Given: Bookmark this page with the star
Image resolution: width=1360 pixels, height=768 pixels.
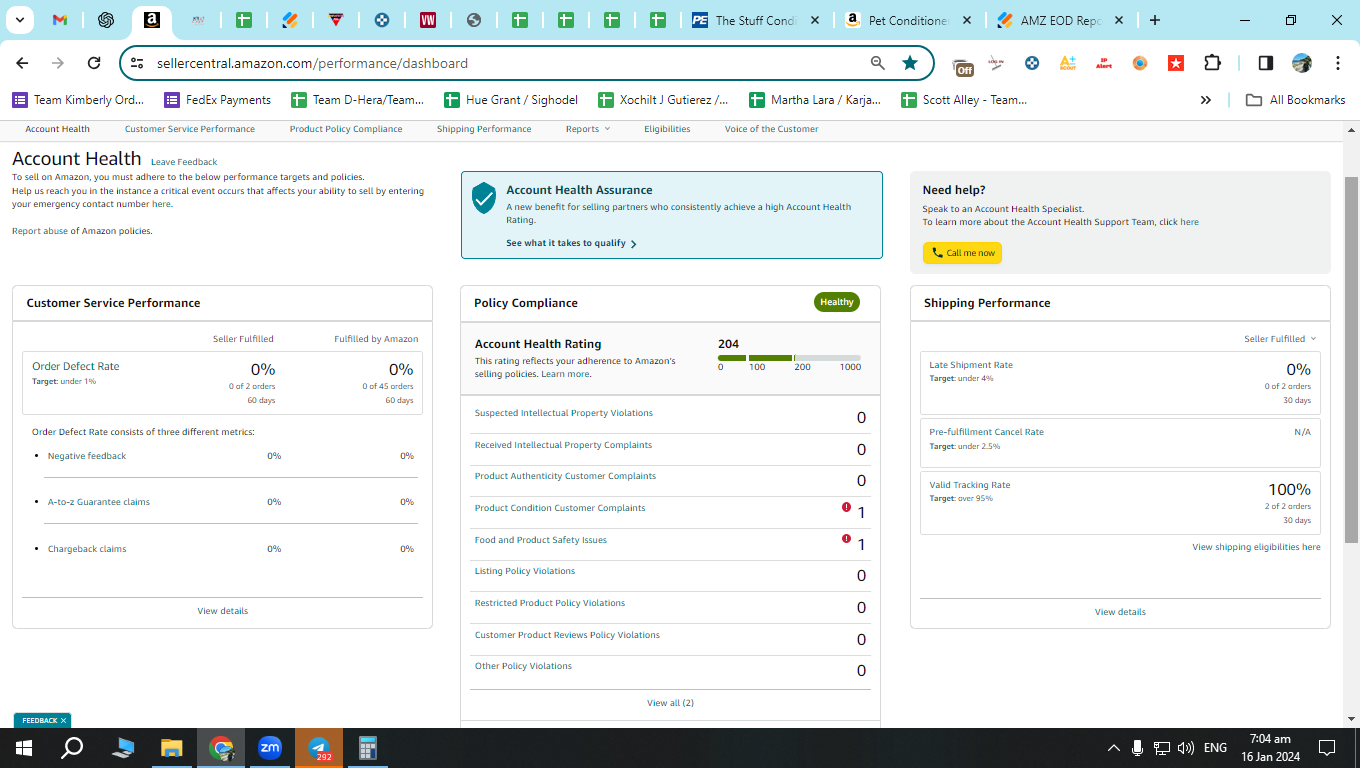Looking at the screenshot, I should tap(910, 63).
